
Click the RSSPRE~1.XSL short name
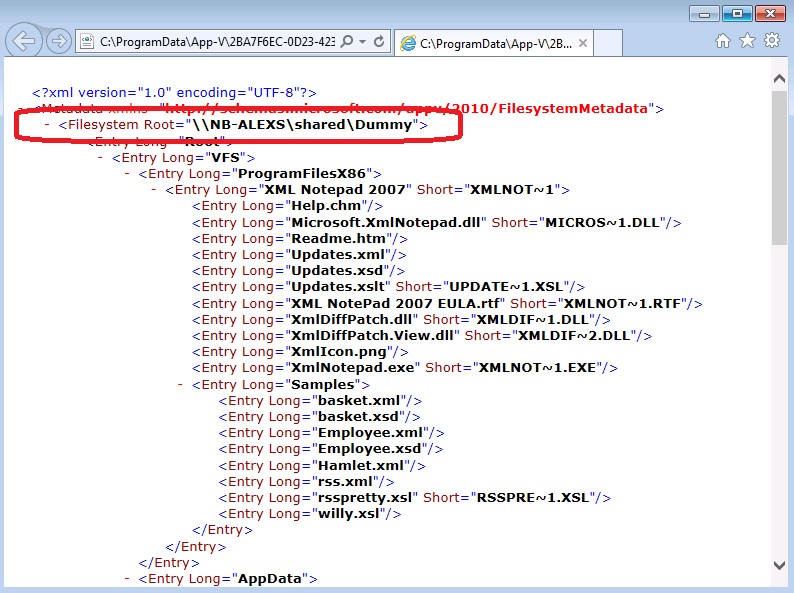coord(533,498)
